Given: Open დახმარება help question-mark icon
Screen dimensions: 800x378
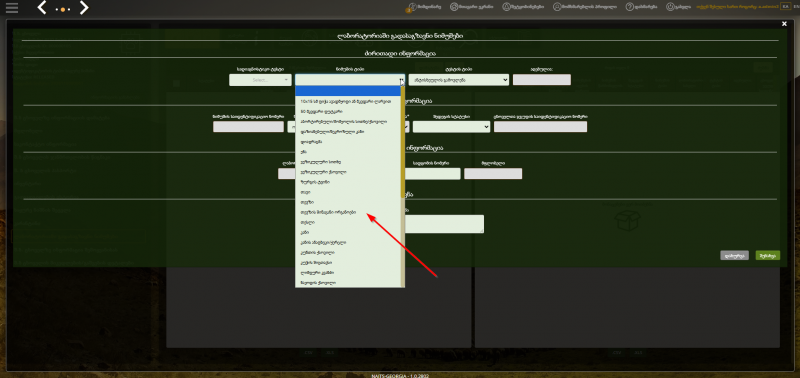Looking at the screenshot, I should coord(630,7).
